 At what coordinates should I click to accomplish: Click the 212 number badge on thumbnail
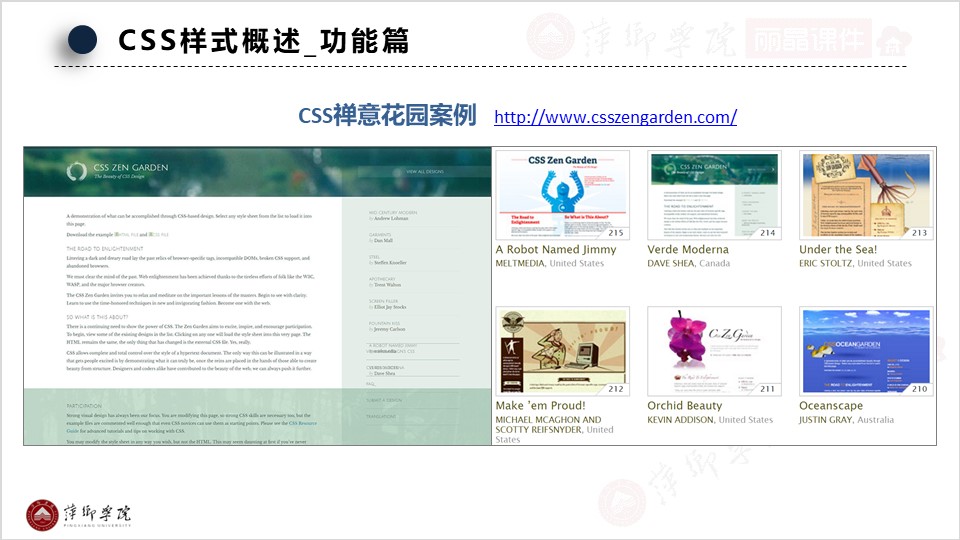(616, 389)
